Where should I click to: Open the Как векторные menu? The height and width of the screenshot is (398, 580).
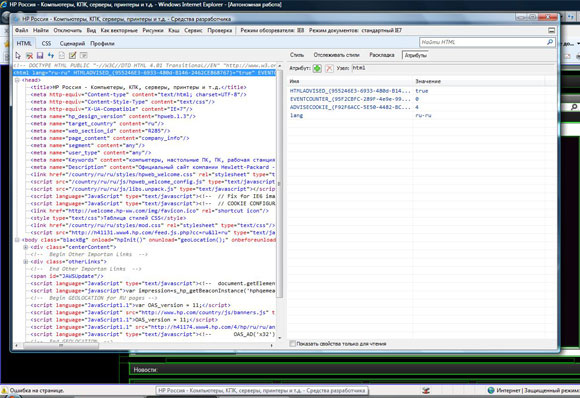click(119, 30)
